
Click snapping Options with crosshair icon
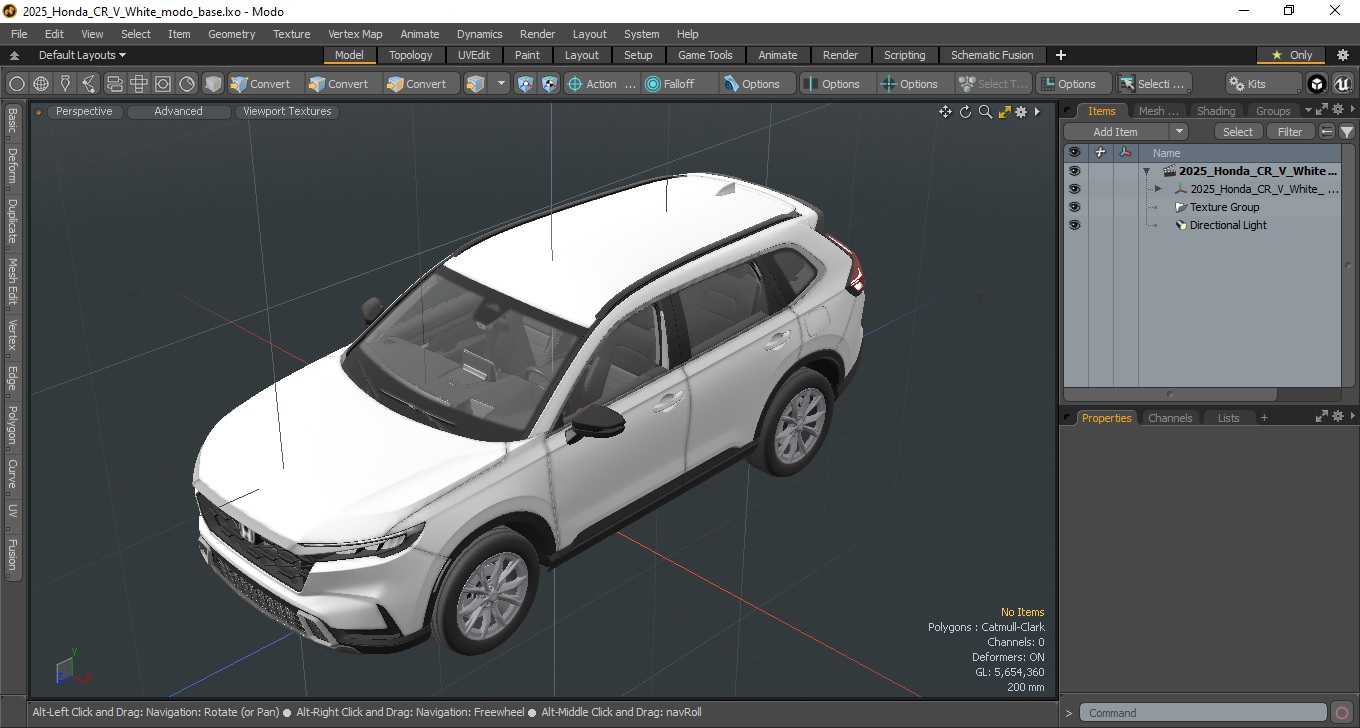tap(916, 84)
